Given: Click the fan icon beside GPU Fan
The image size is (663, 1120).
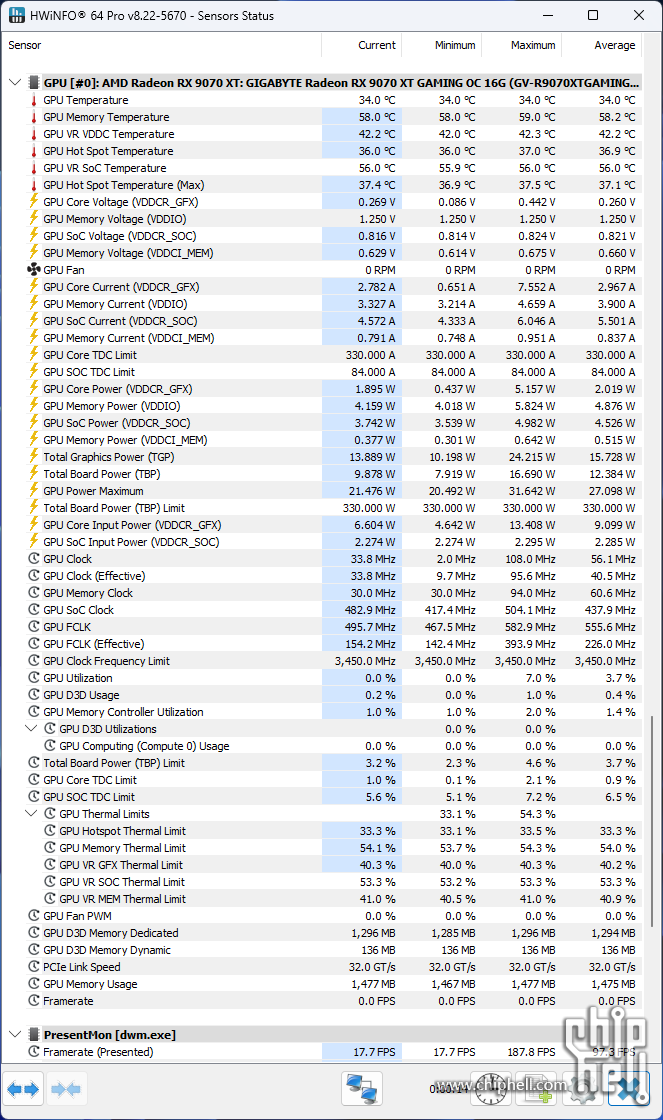Looking at the screenshot, I should 34,270.
